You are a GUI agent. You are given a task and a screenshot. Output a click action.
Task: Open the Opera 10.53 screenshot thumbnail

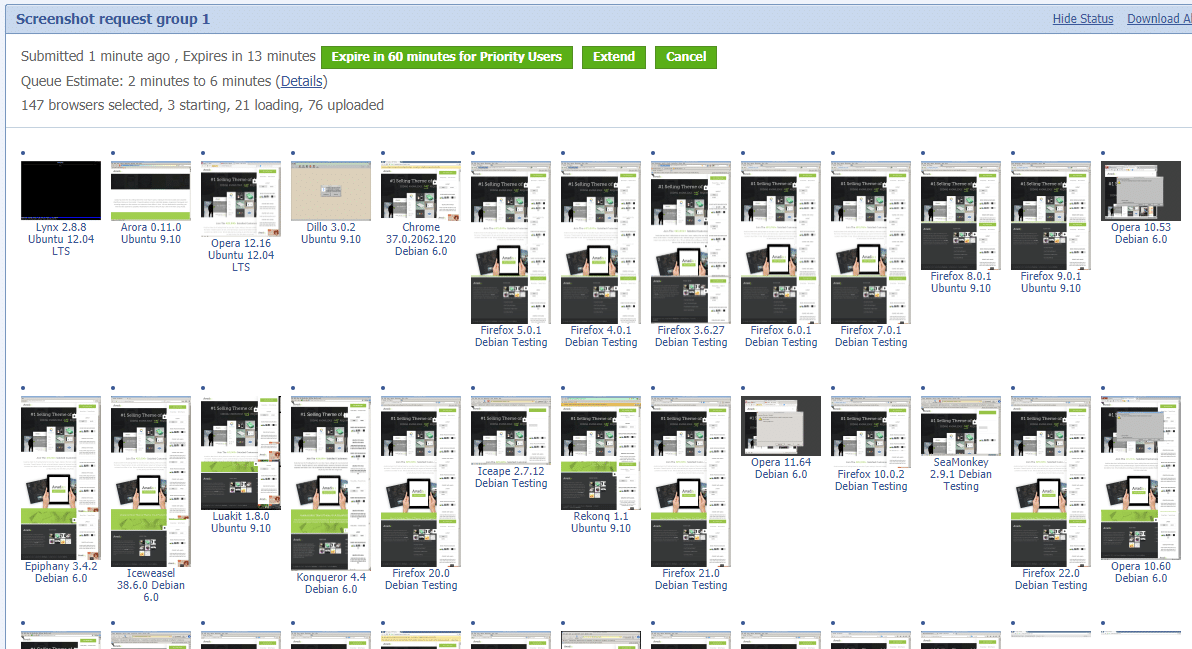[x=1141, y=191]
